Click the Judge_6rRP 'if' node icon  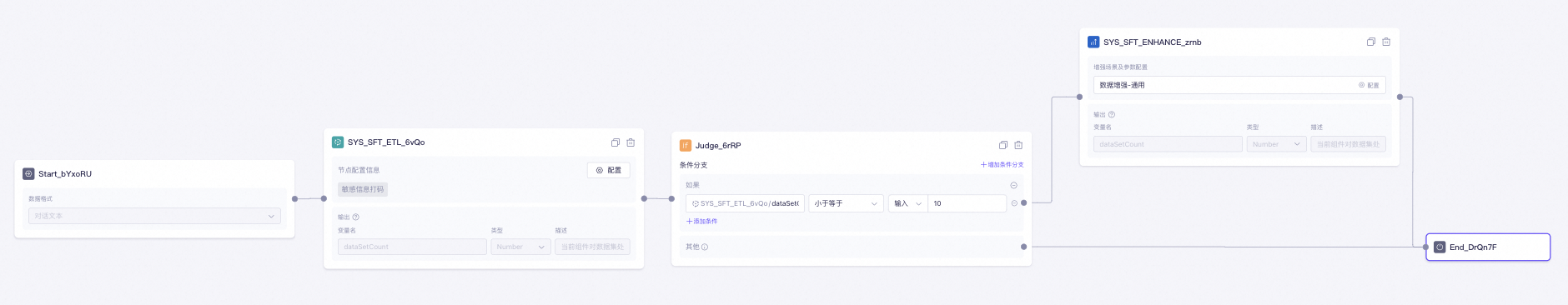click(686, 145)
